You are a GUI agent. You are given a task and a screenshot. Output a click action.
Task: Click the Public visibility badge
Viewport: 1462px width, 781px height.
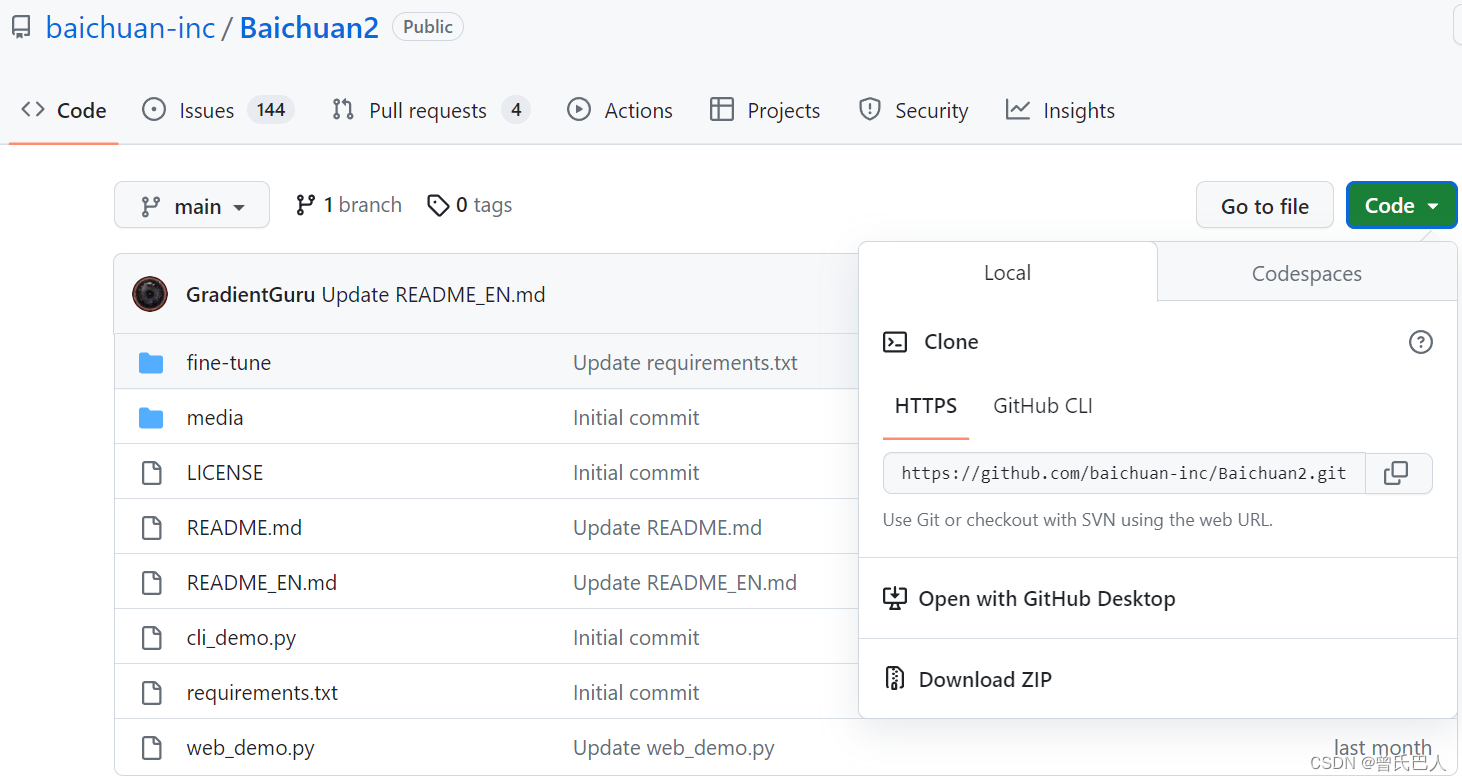click(428, 27)
